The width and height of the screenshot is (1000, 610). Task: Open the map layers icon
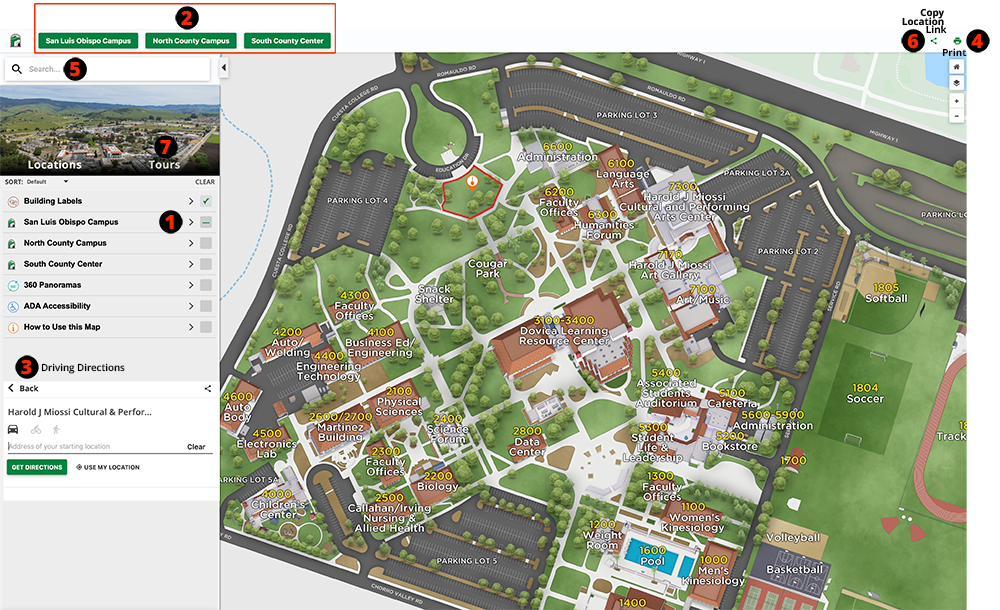tap(956, 82)
